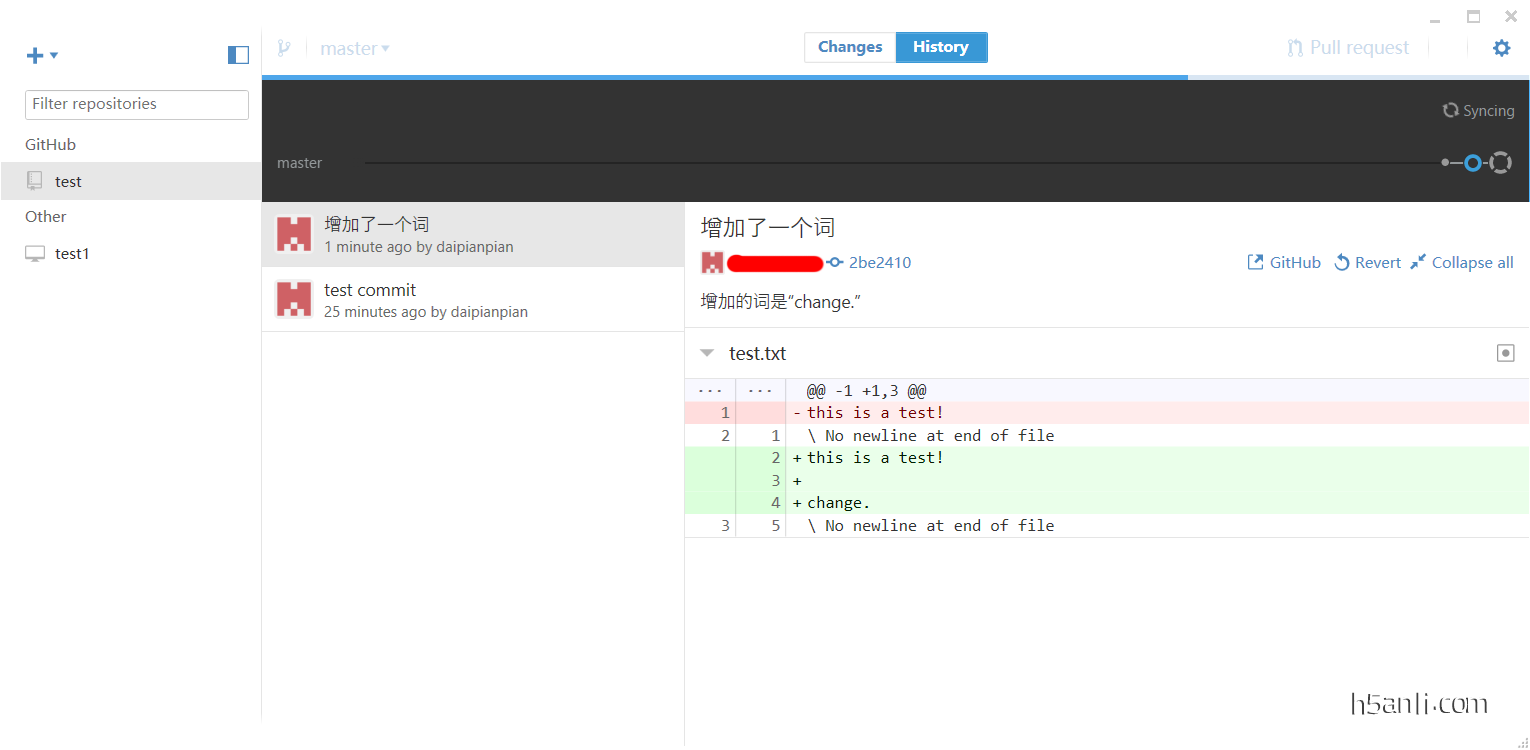Click the book icon beside test repository
The image size is (1530, 750).
coord(35,181)
